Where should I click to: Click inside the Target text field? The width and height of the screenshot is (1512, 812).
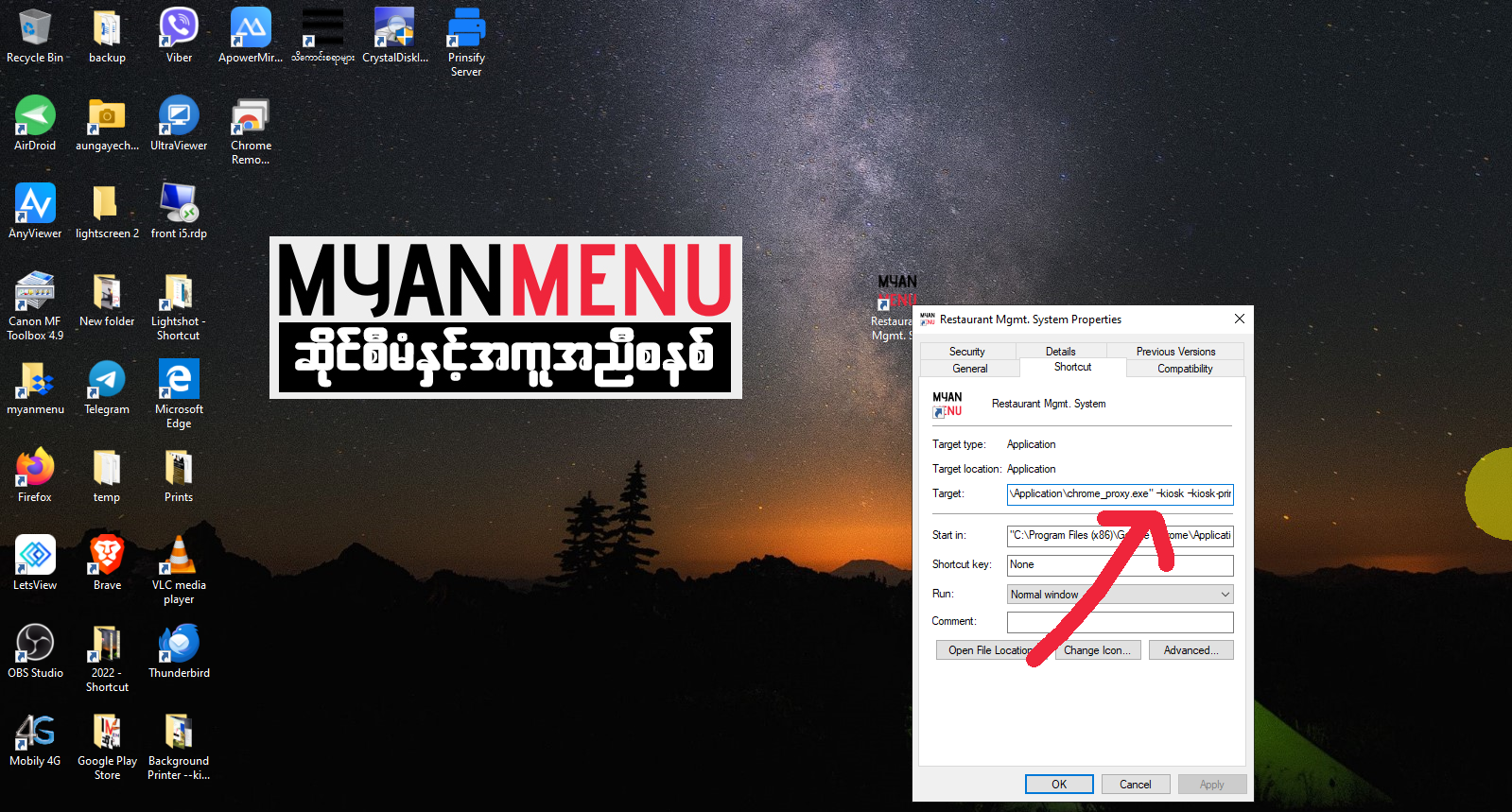point(1120,493)
